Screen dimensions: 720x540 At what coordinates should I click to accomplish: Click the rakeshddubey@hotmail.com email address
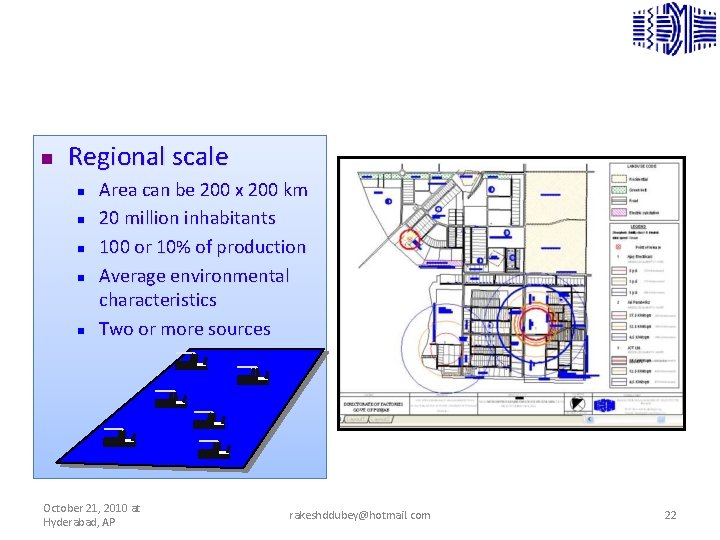(x=360, y=515)
